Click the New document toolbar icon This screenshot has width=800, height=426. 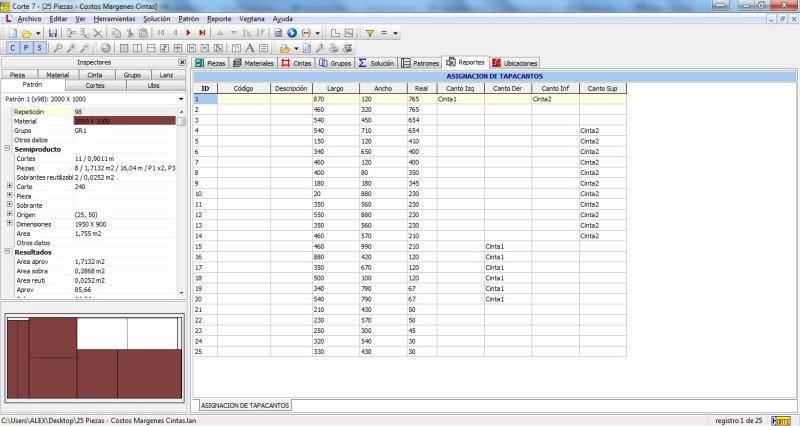[12, 33]
